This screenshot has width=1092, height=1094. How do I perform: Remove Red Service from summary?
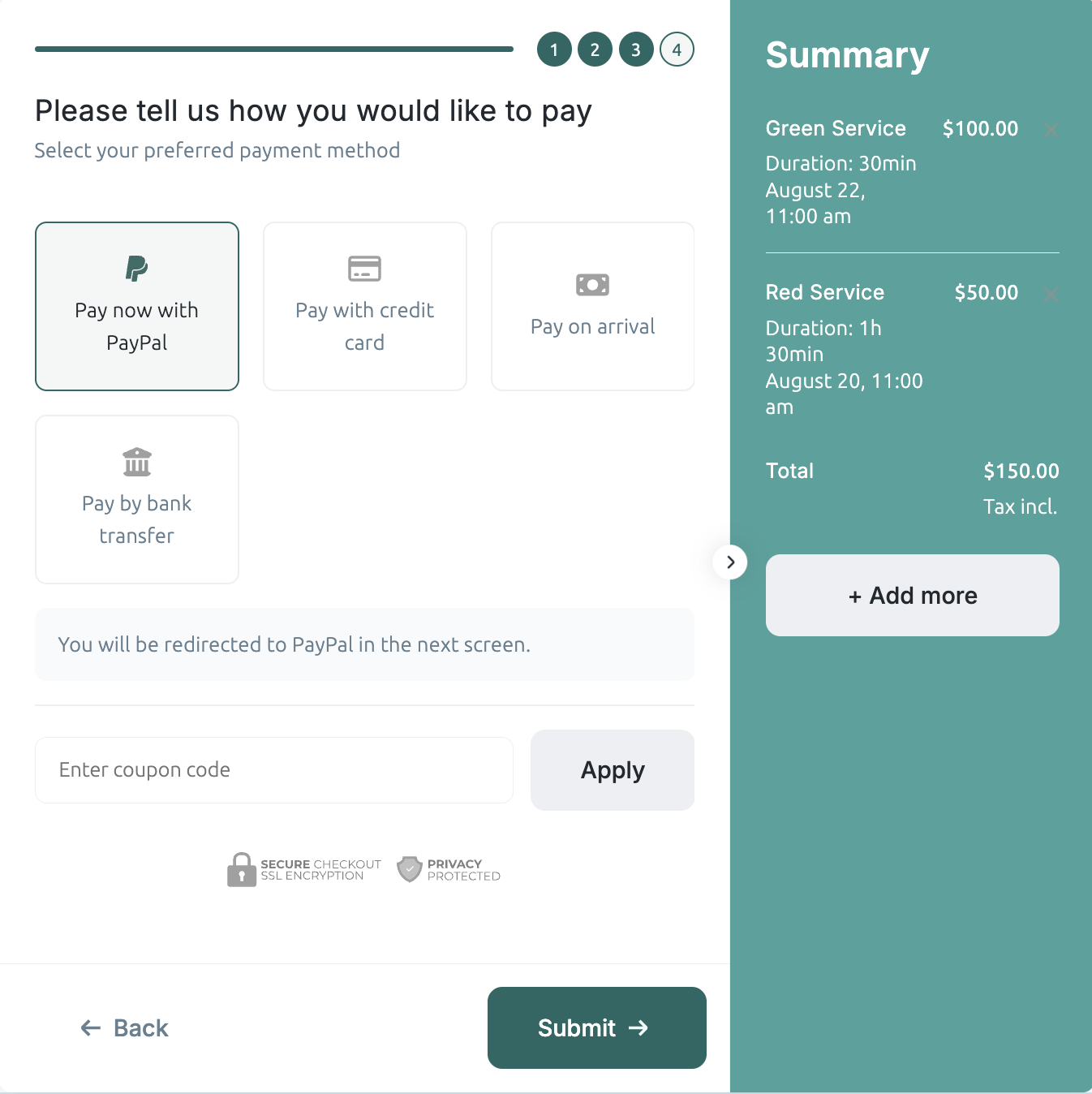pos(1051,294)
